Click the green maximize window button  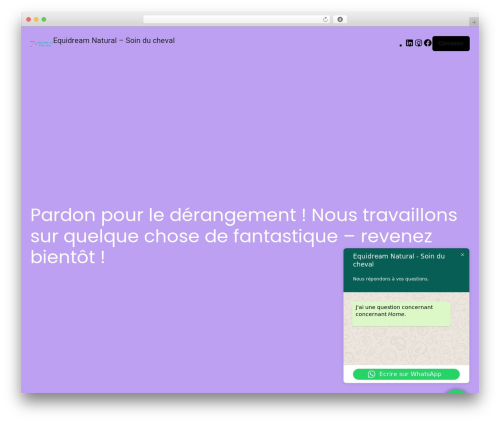tap(44, 19)
